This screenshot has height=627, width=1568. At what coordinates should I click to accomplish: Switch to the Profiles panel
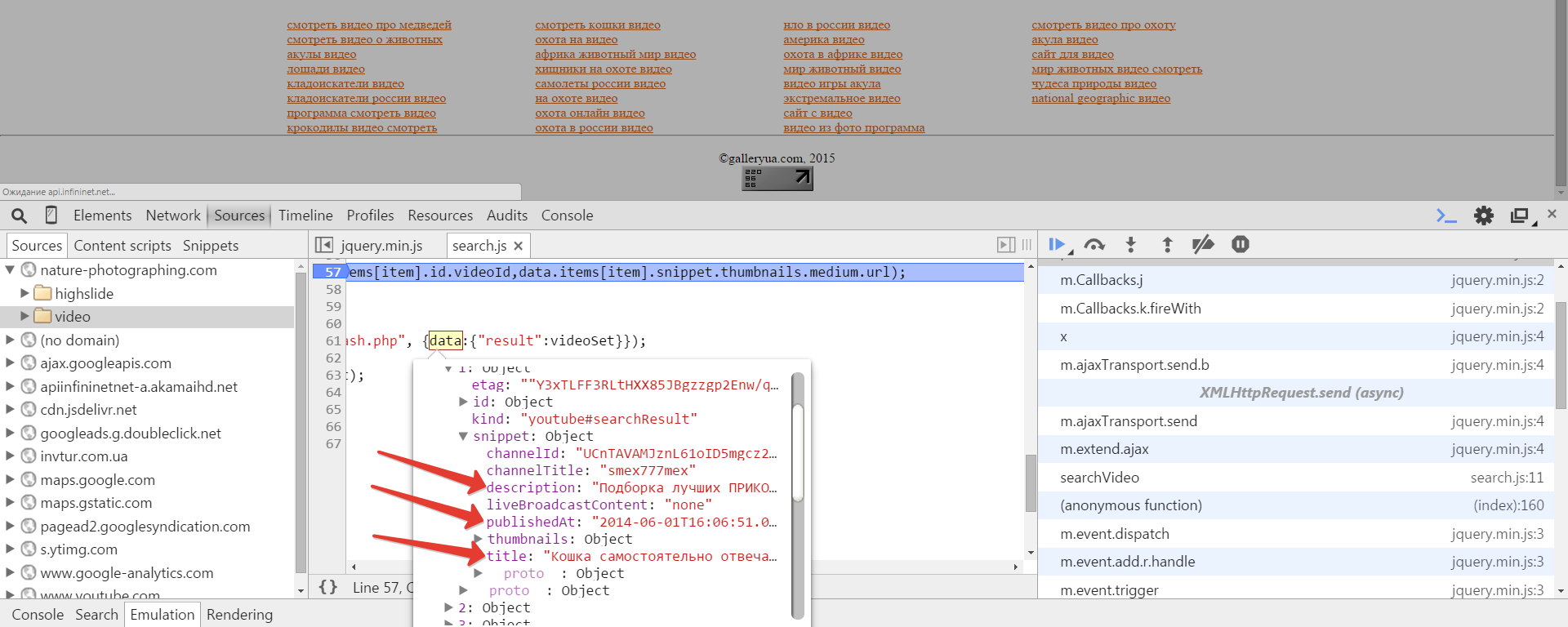click(x=370, y=216)
